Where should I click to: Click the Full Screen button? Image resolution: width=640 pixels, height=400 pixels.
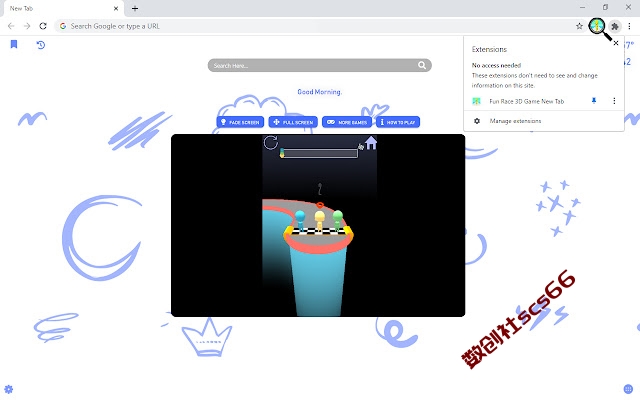(x=293, y=122)
